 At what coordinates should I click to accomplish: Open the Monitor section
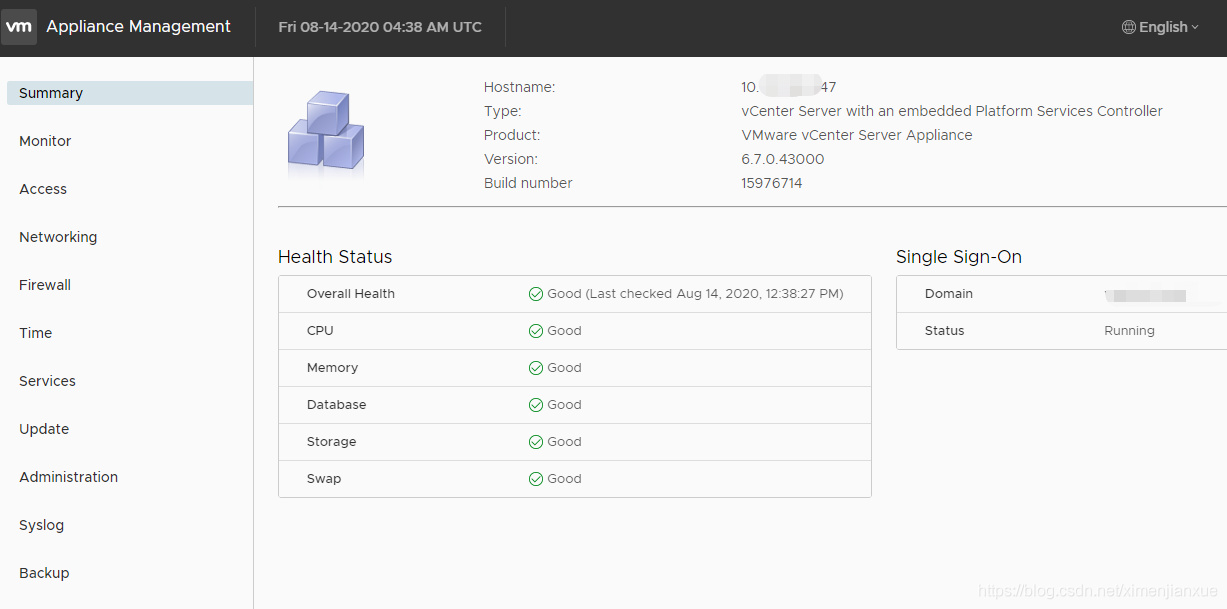click(x=45, y=141)
